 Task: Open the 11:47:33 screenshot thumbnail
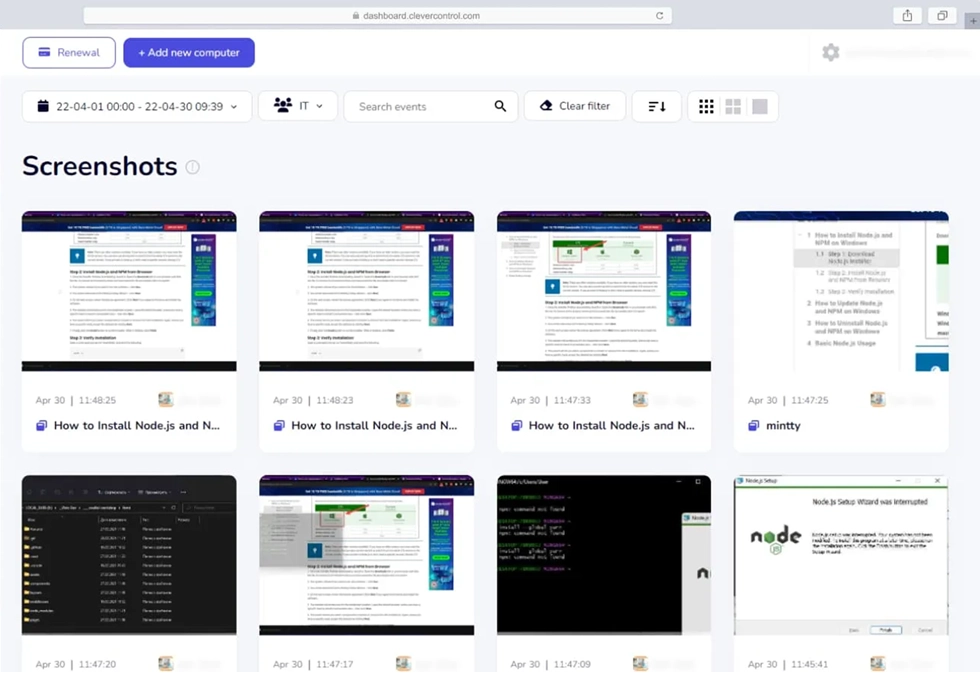[x=604, y=291]
